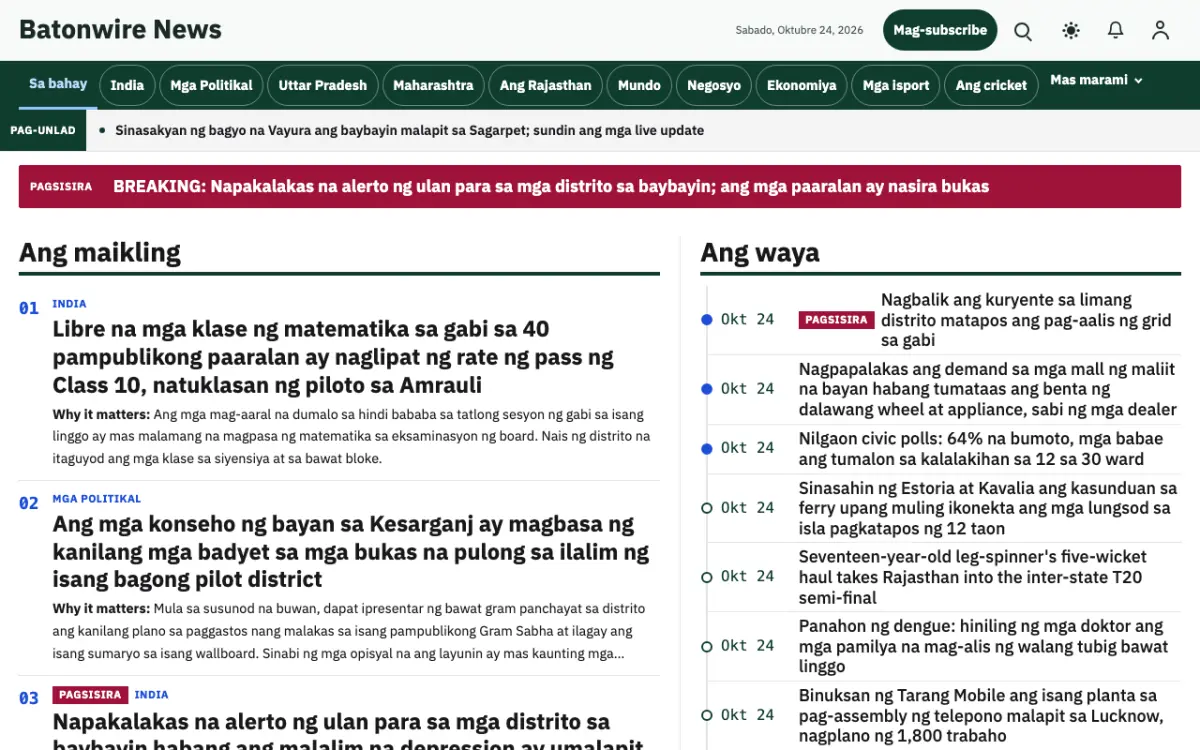Open the Nilgaon civic polls story
The height and width of the screenshot is (750, 1200).
coord(981,449)
